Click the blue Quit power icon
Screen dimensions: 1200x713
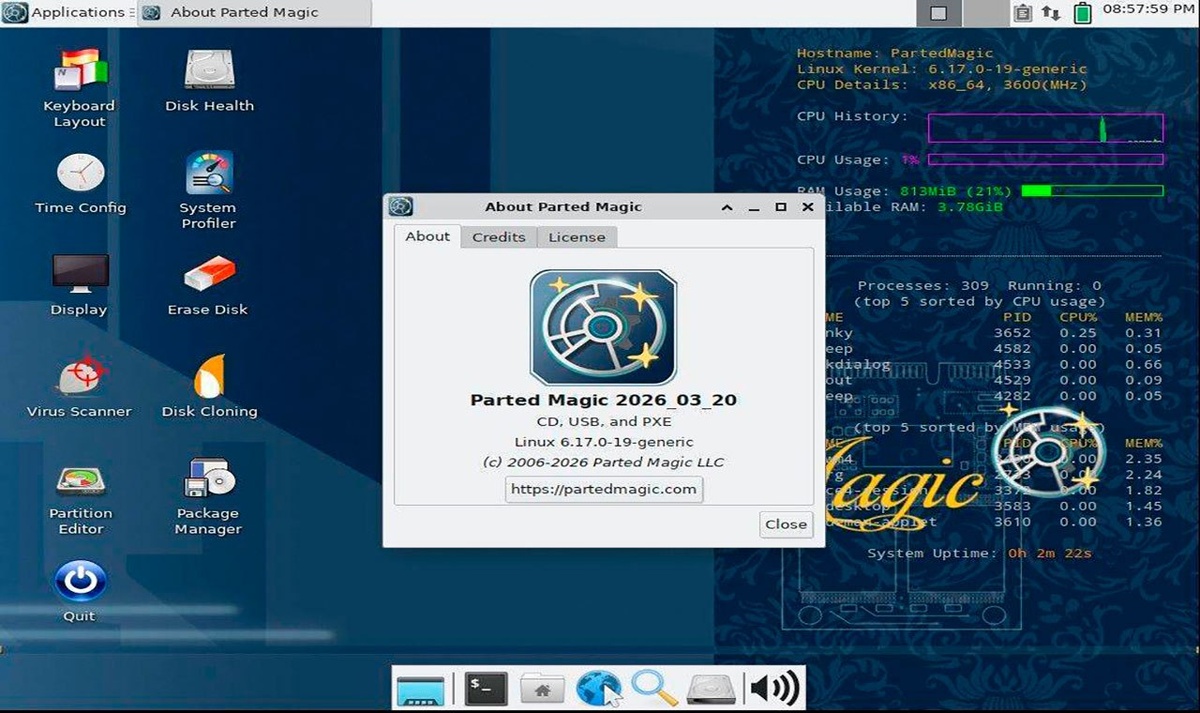79,581
